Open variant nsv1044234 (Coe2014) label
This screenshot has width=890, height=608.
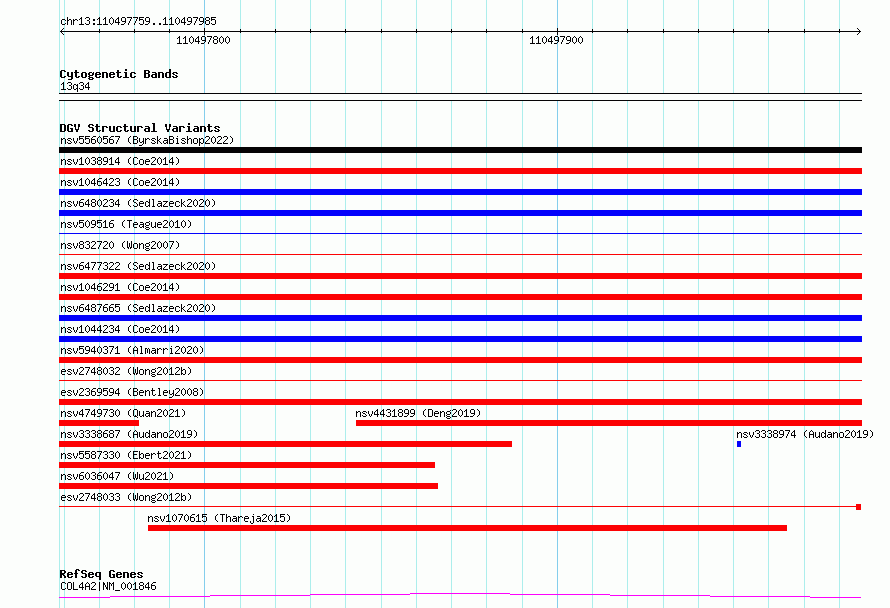point(120,329)
